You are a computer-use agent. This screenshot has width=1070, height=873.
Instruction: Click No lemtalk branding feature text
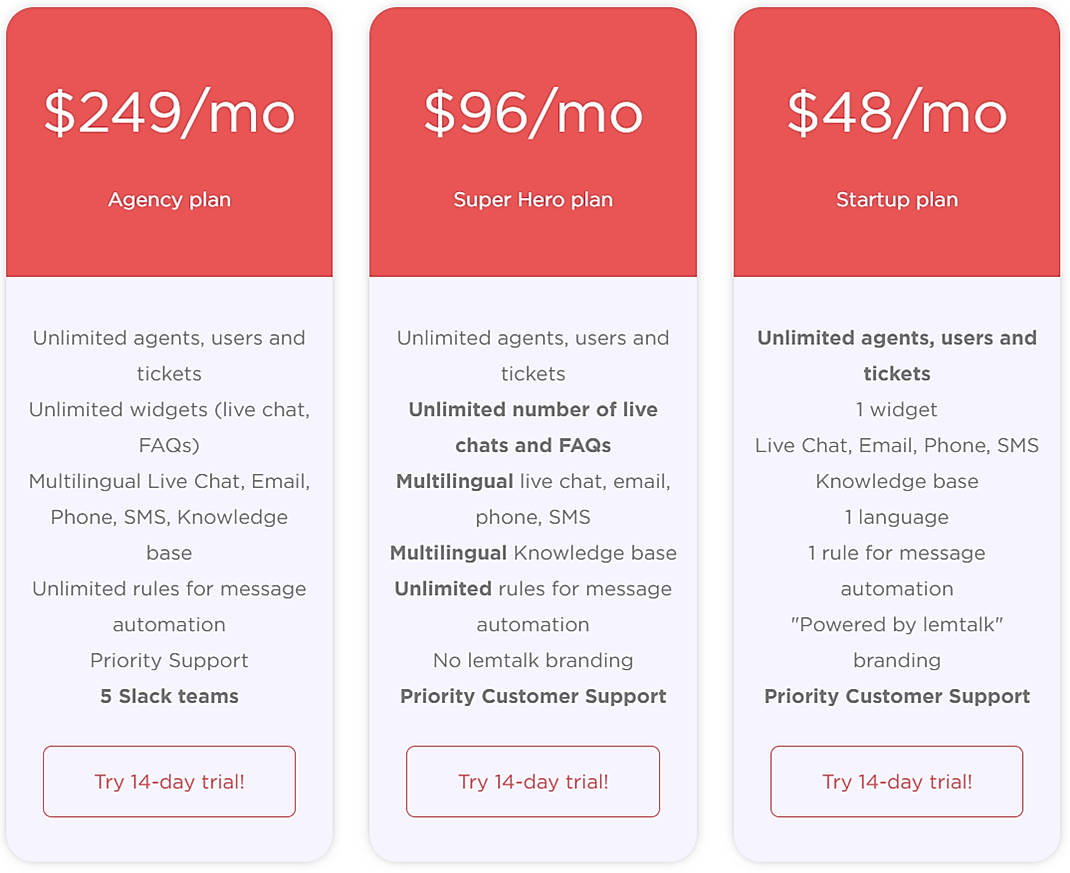(x=532, y=660)
